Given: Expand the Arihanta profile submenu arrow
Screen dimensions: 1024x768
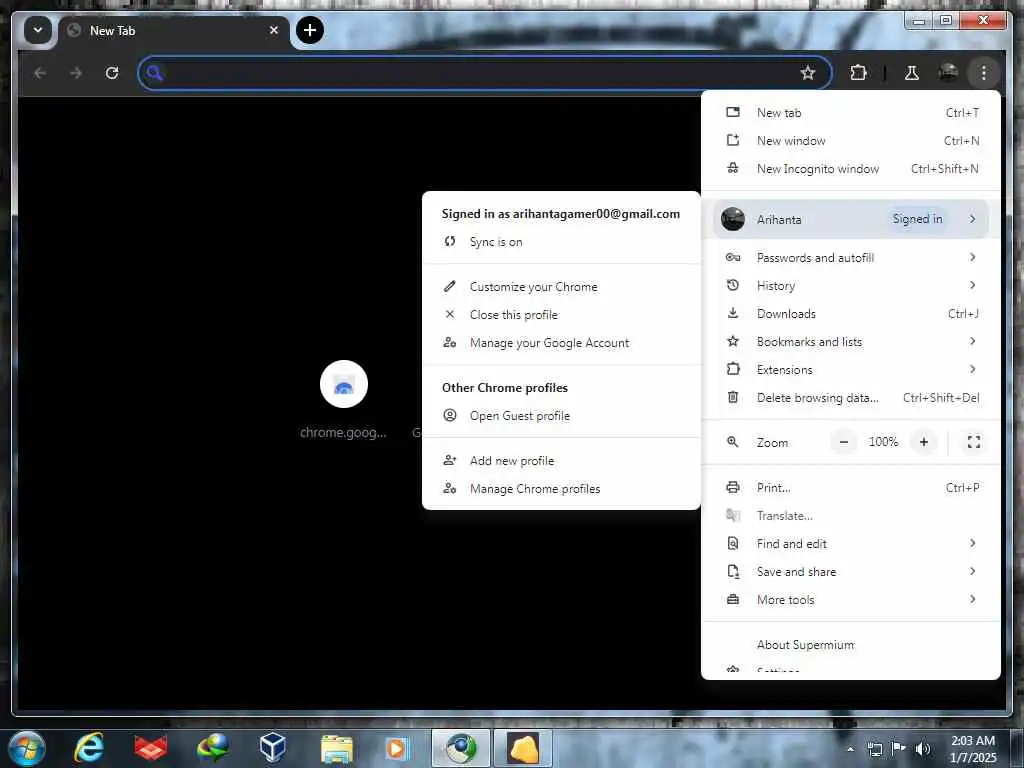Looking at the screenshot, I should point(972,219).
